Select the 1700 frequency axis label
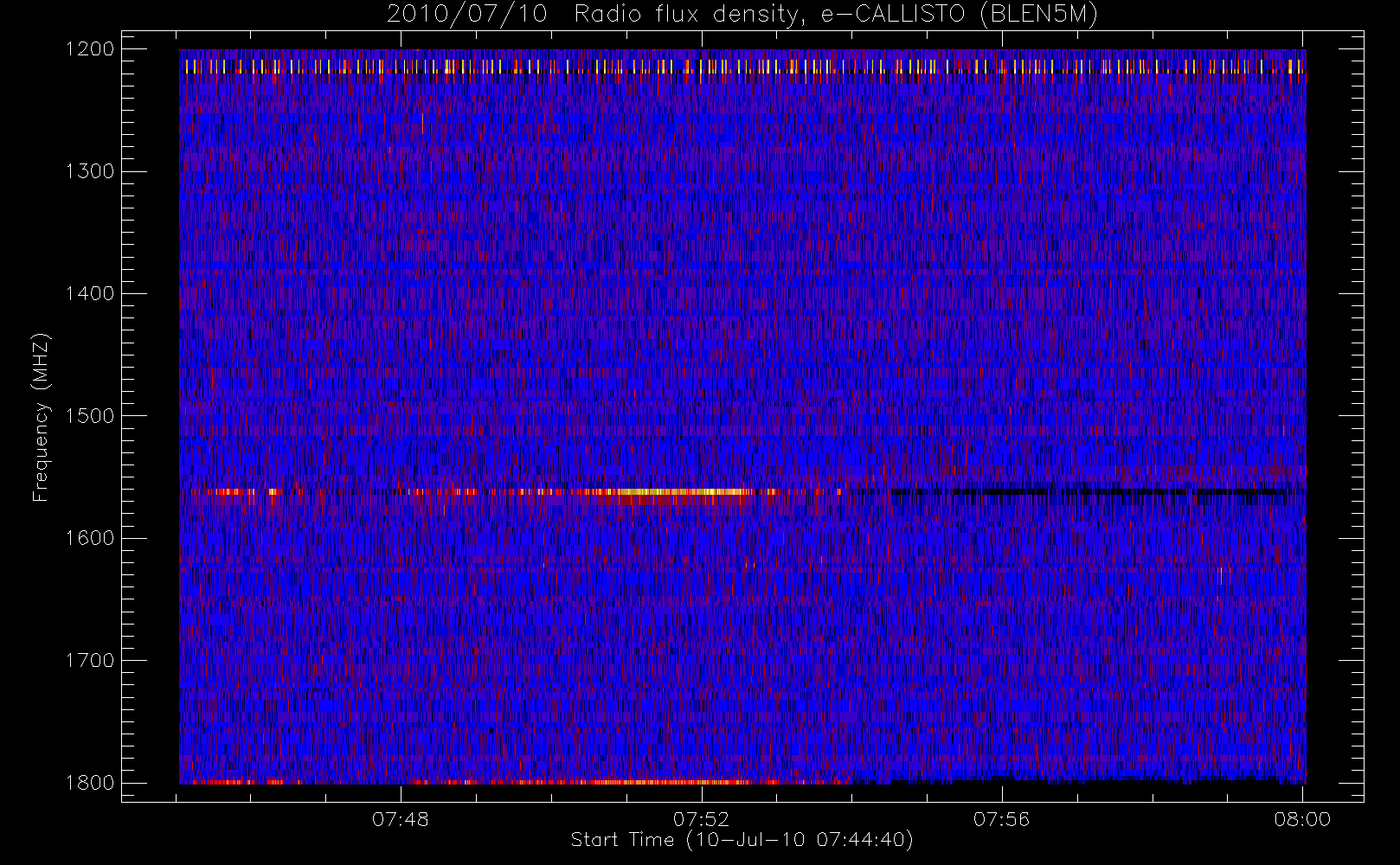The image size is (1400, 865). click(90, 660)
